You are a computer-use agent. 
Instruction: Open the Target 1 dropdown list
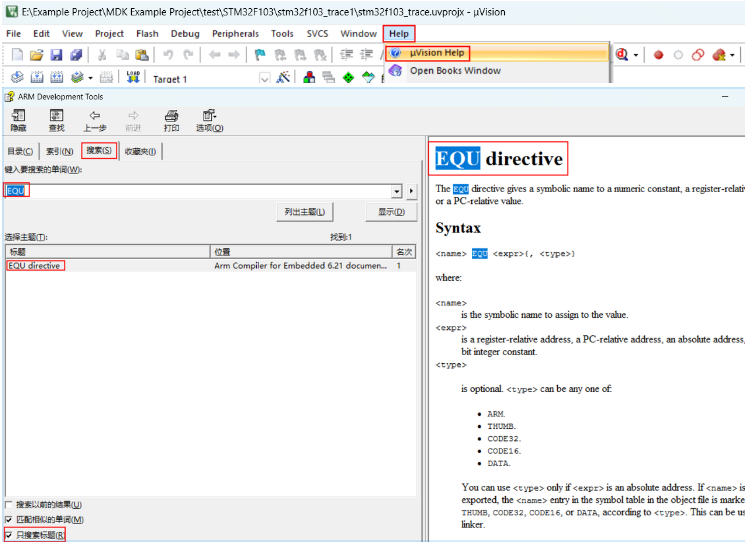coord(264,78)
